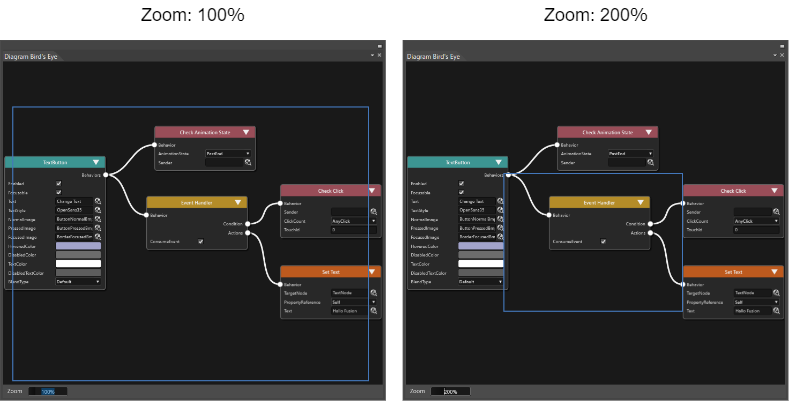Click the Zoom field showing 100%

(x=48, y=391)
